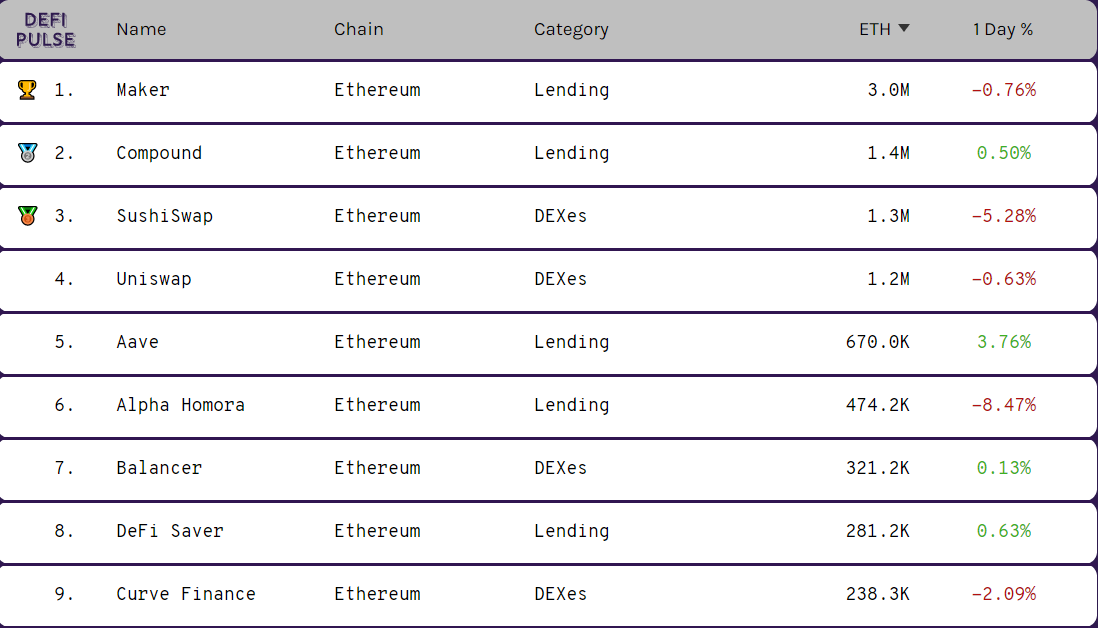
Task: Click the silver medal icon beside Compound
Action: pyautogui.click(x=27, y=153)
